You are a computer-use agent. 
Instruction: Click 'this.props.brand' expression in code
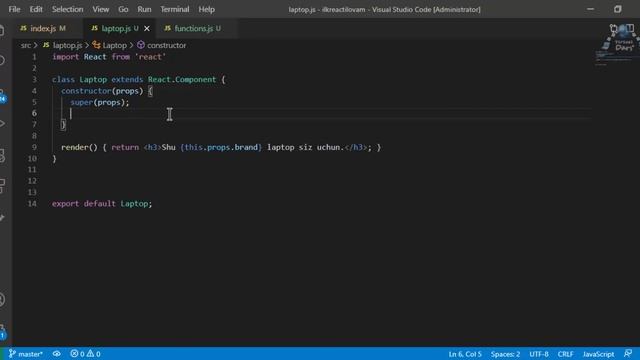tap(221, 147)
